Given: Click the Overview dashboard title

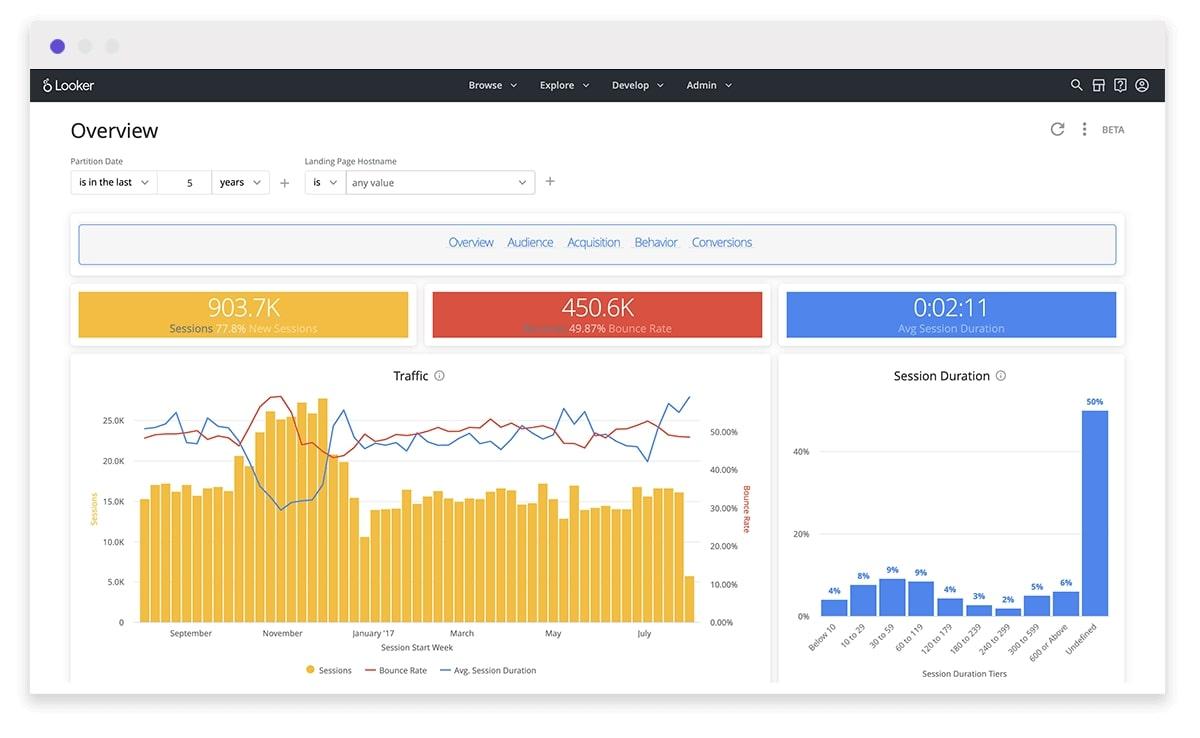Looking at the screenshot, I should point(114,131).
